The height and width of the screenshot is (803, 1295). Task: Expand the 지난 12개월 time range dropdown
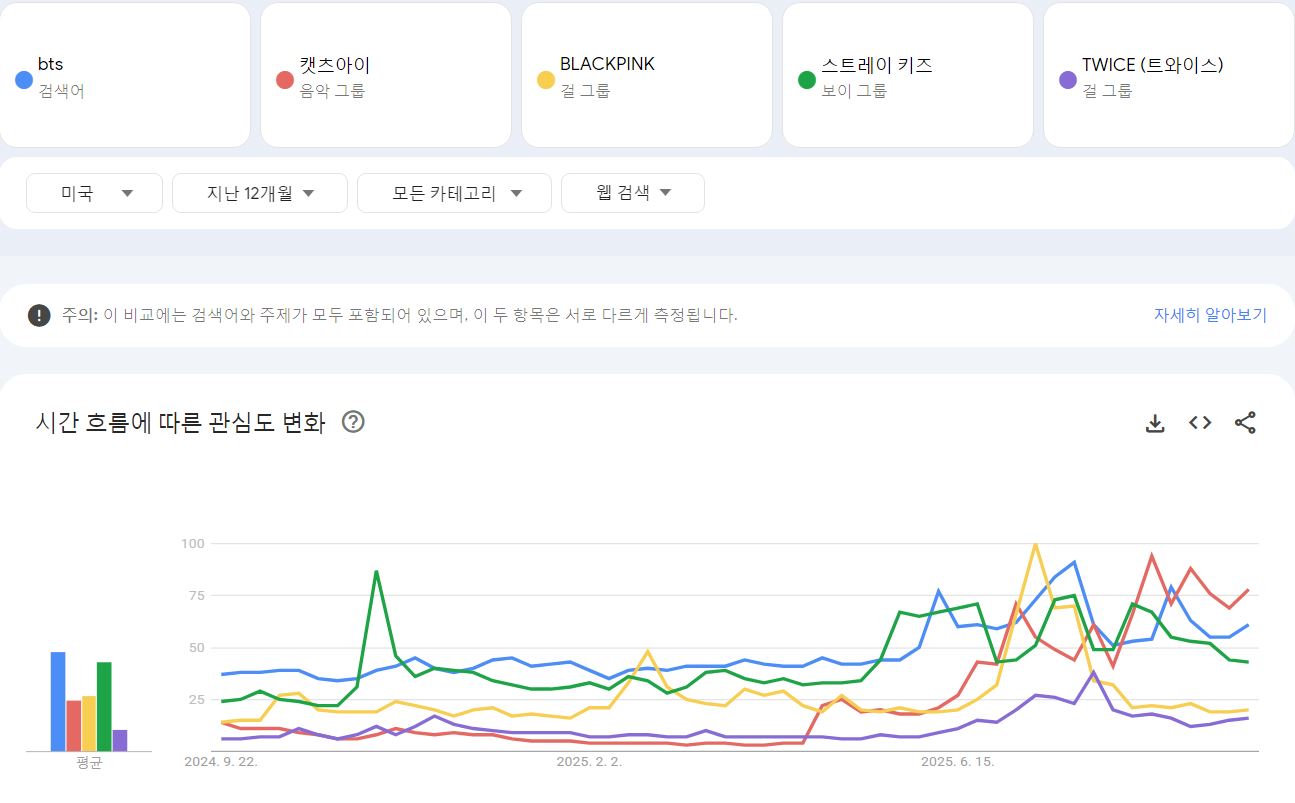[x=260, y=193]
